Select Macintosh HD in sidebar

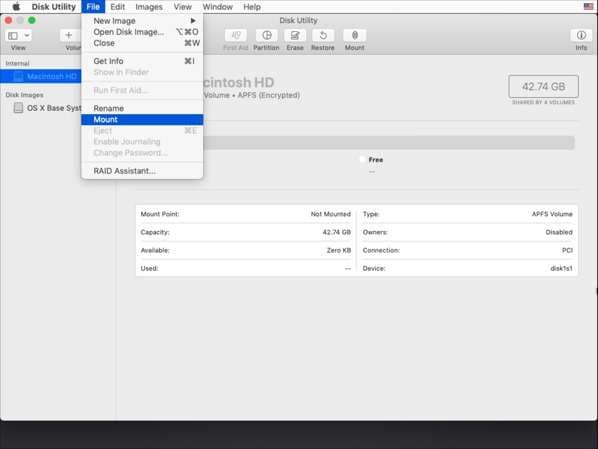pyautogui.click(x=40, y=76)
